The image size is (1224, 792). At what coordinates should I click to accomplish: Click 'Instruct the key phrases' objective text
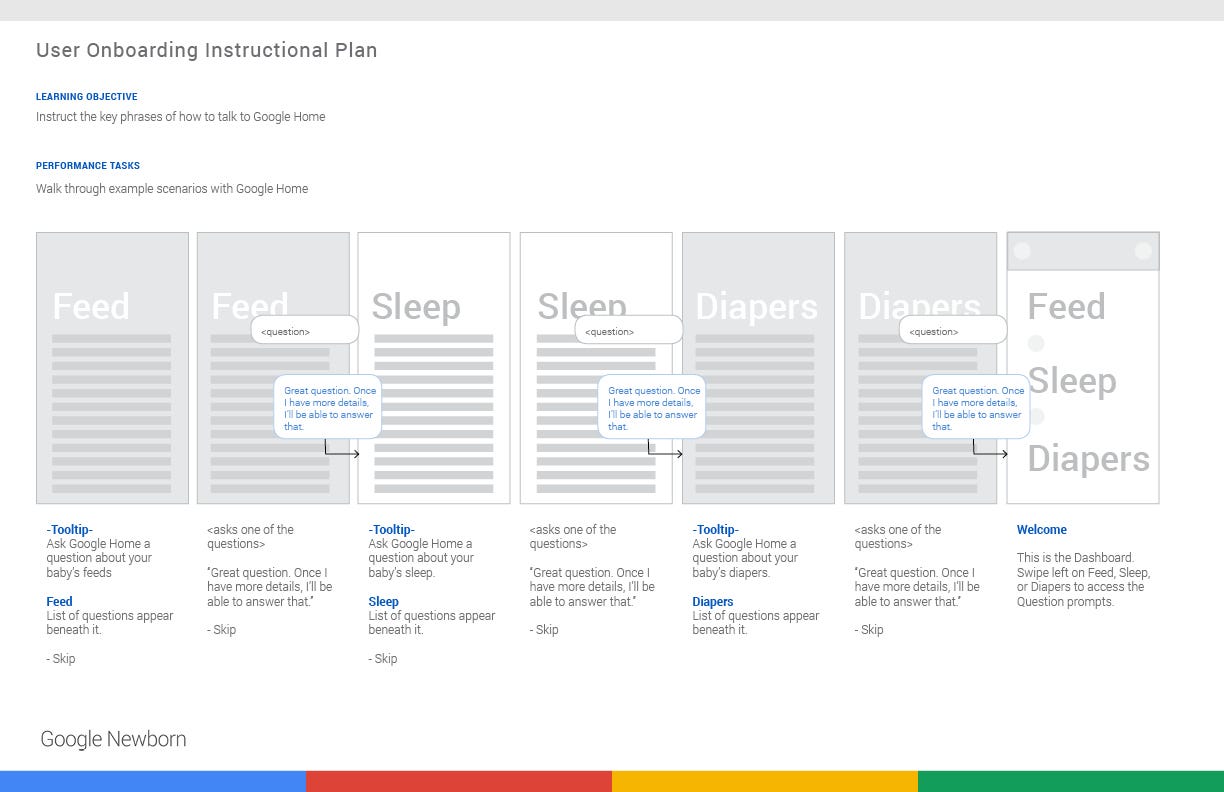(181, 117)
